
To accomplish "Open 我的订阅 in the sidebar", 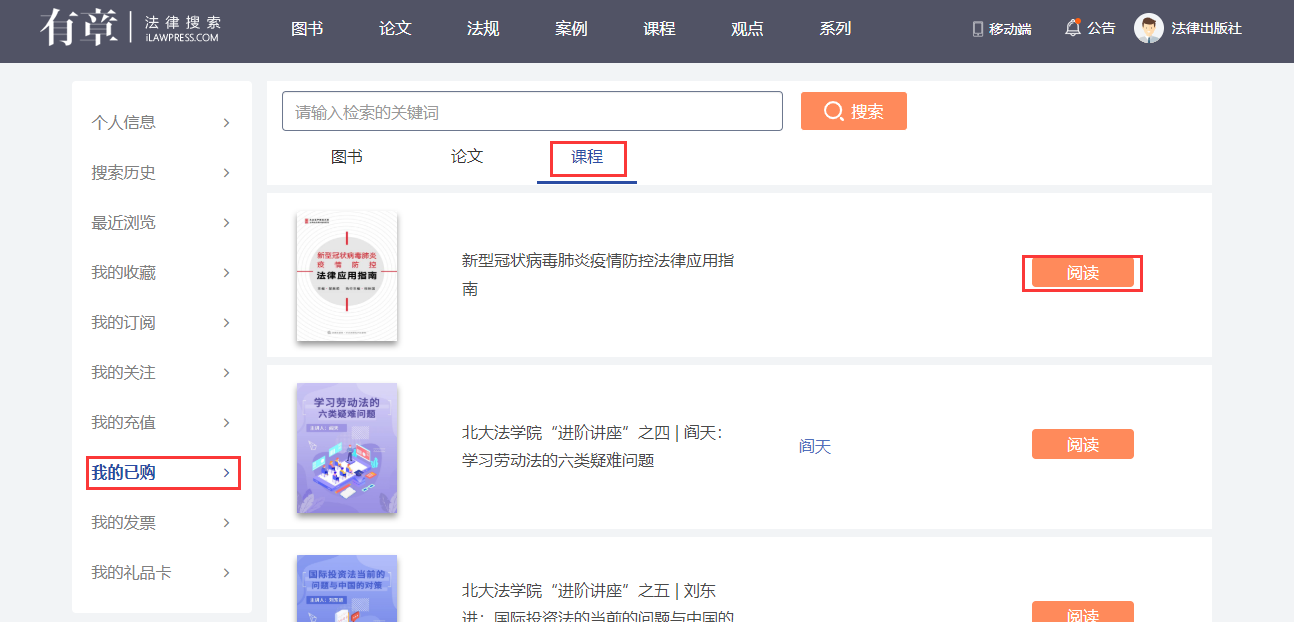I will (124, 323).
